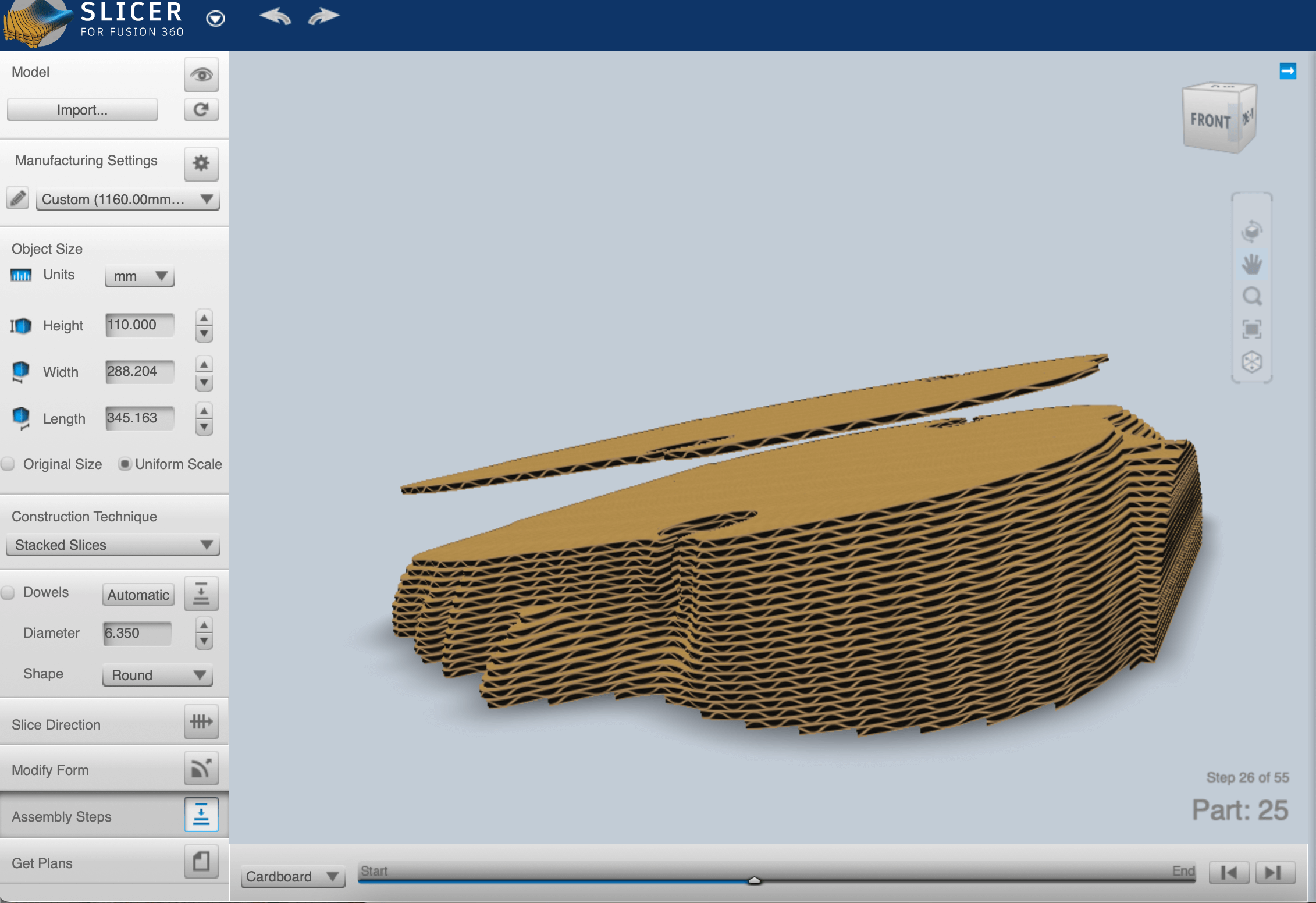
Task: Toggle model visibility eye icon
Action: pos(201,74)
